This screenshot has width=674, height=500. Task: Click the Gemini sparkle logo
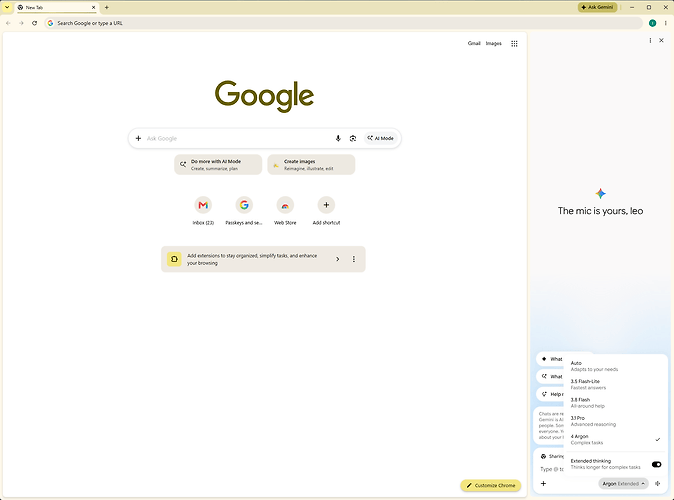600,193
